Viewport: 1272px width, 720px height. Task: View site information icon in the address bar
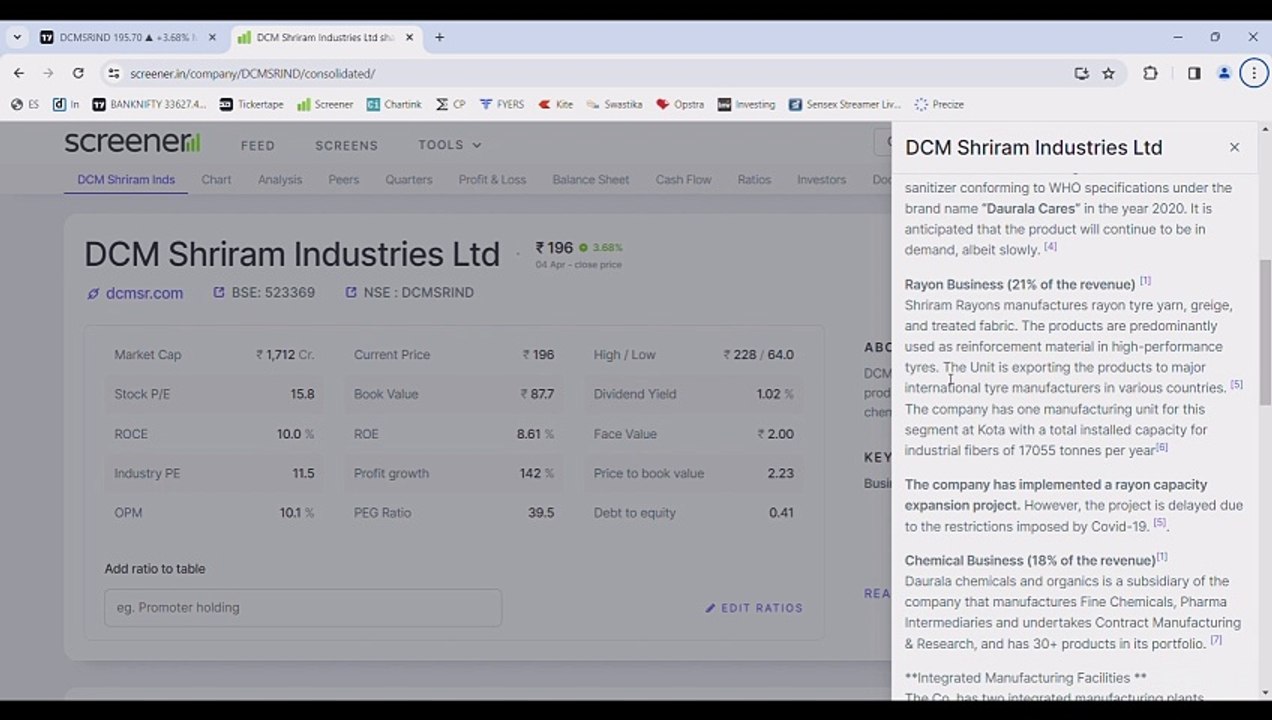113,73
